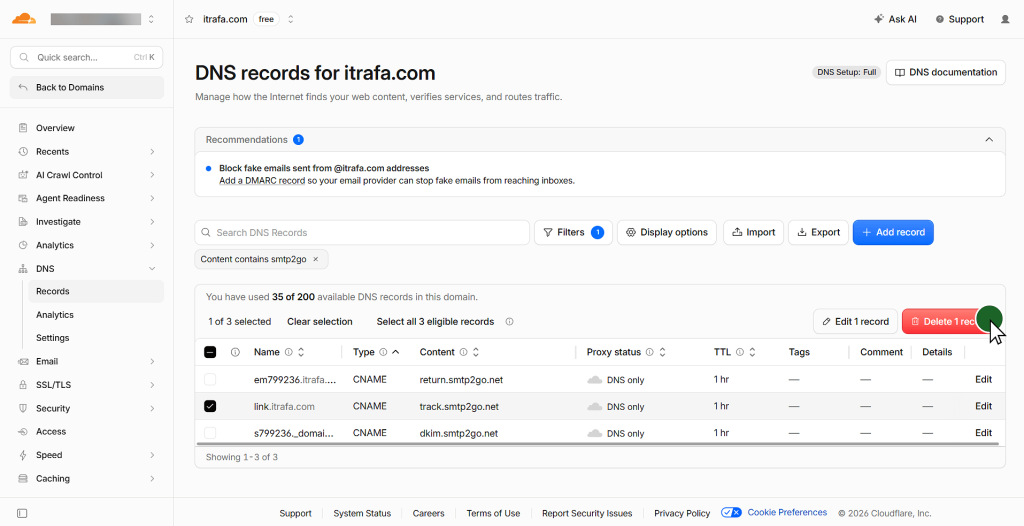1024x526 pixels.
Task: Expand the AI Crawl Control chevron
Action: click(152, 175)
